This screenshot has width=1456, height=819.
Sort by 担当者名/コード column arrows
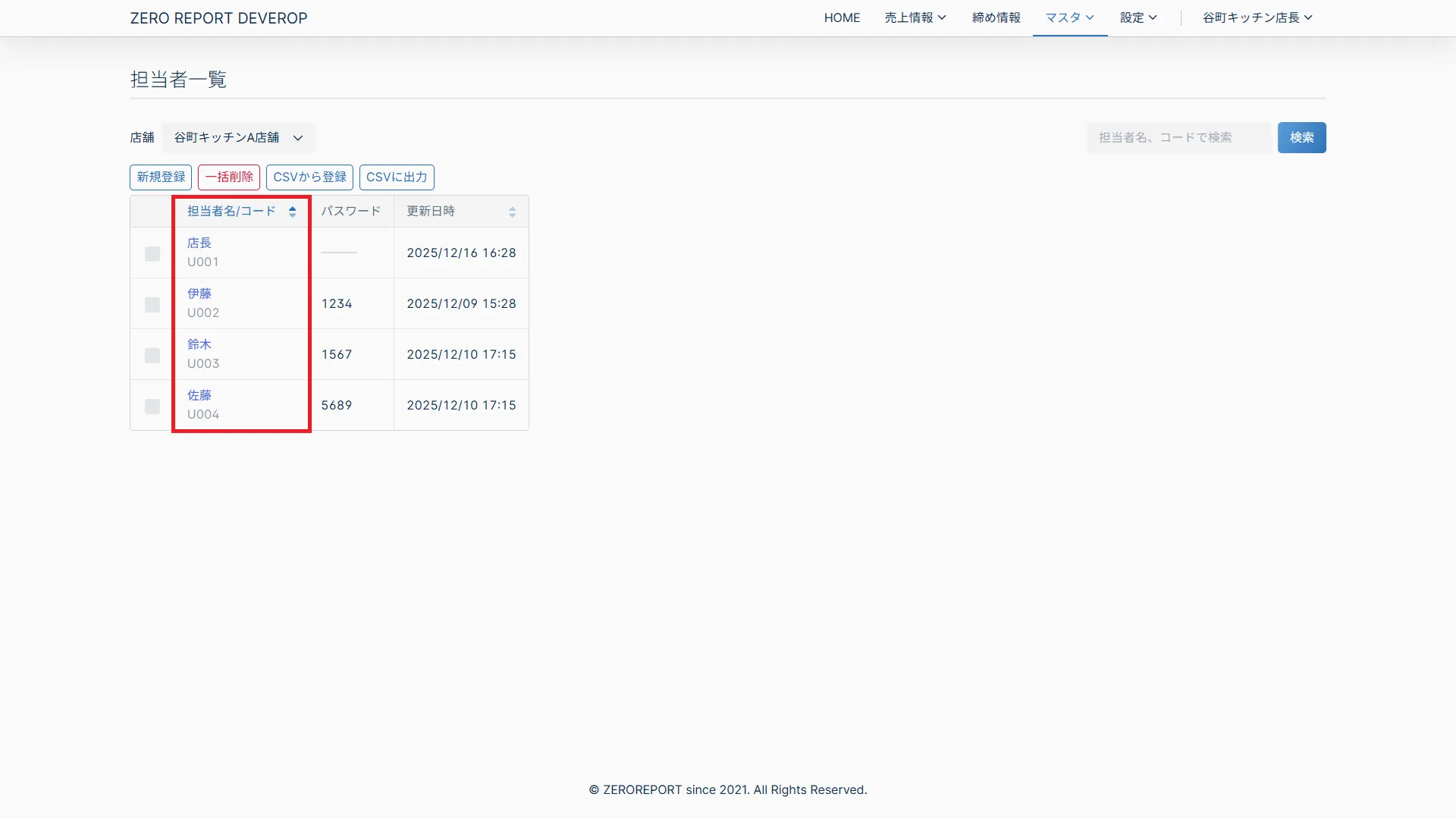(292, 212)
